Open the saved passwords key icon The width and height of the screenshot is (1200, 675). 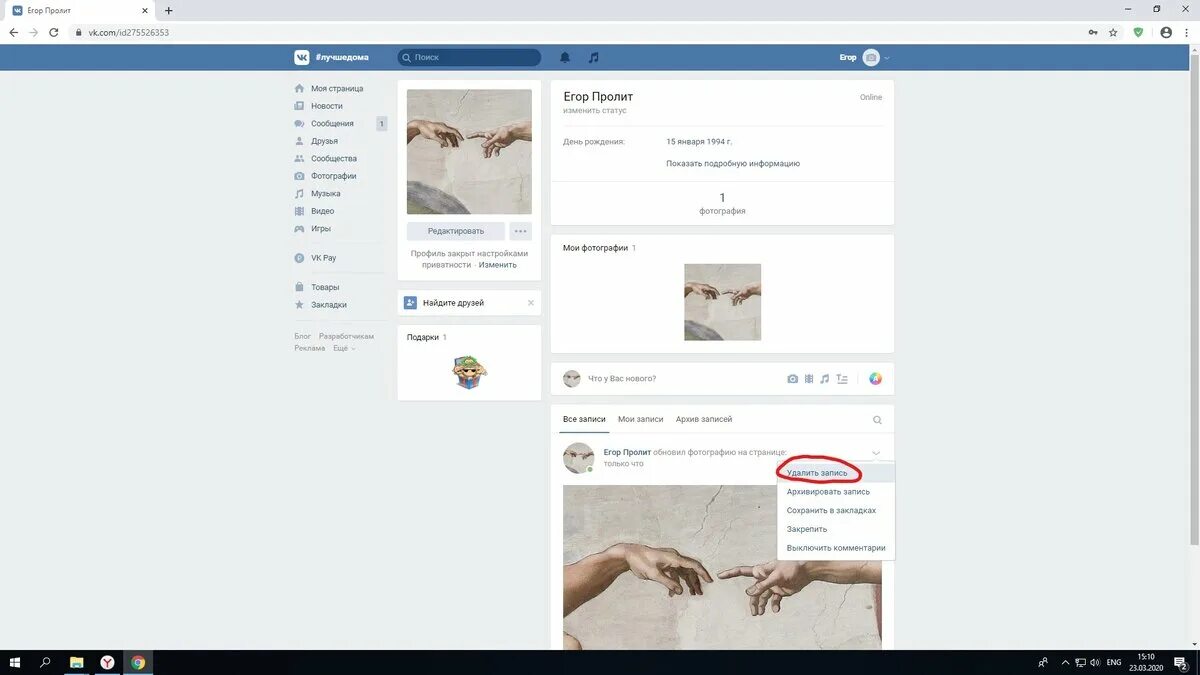coord(1093,32)
